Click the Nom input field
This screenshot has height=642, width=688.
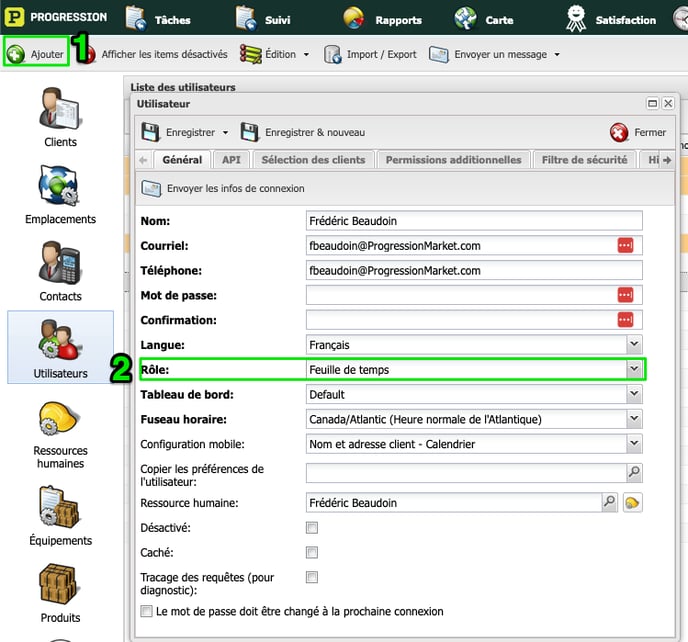point(474,221)
